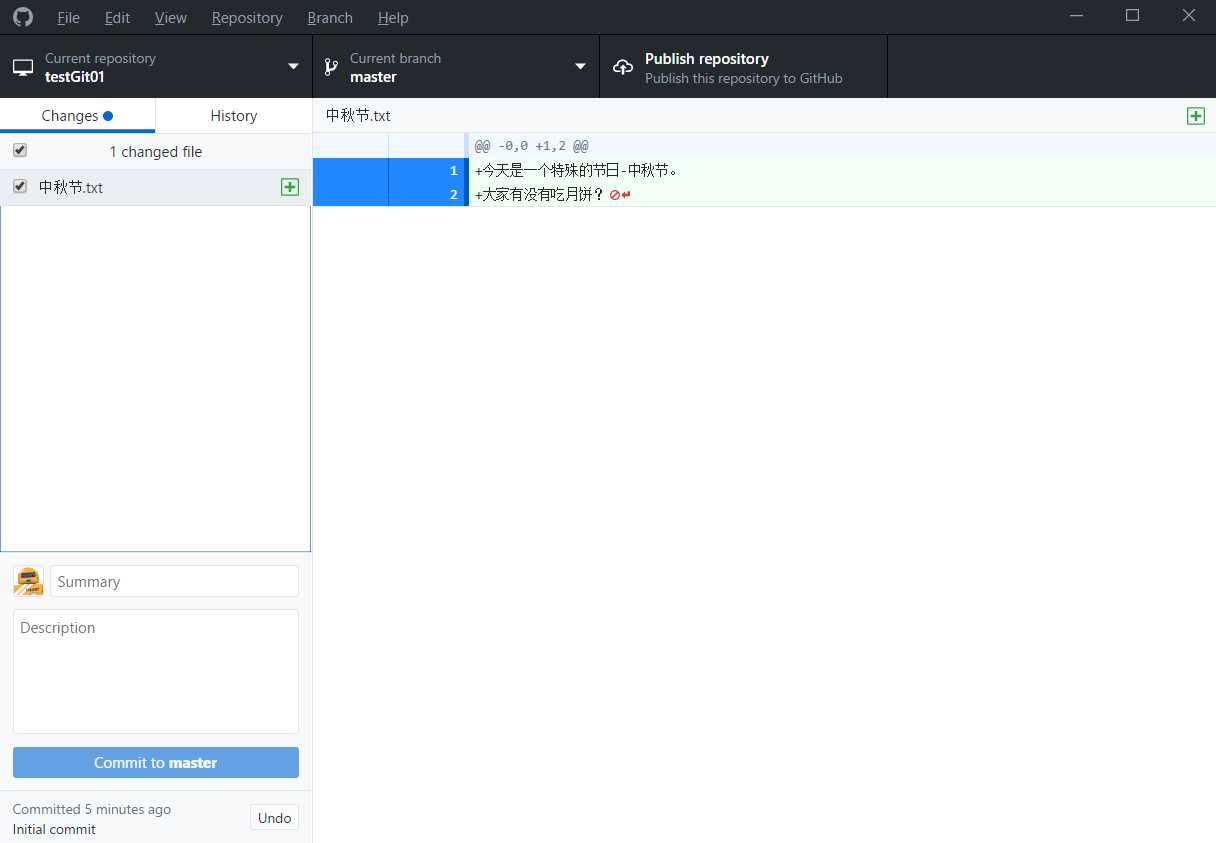
Task: Close the GitHub Desktop window
Action: click(1188, 16)
